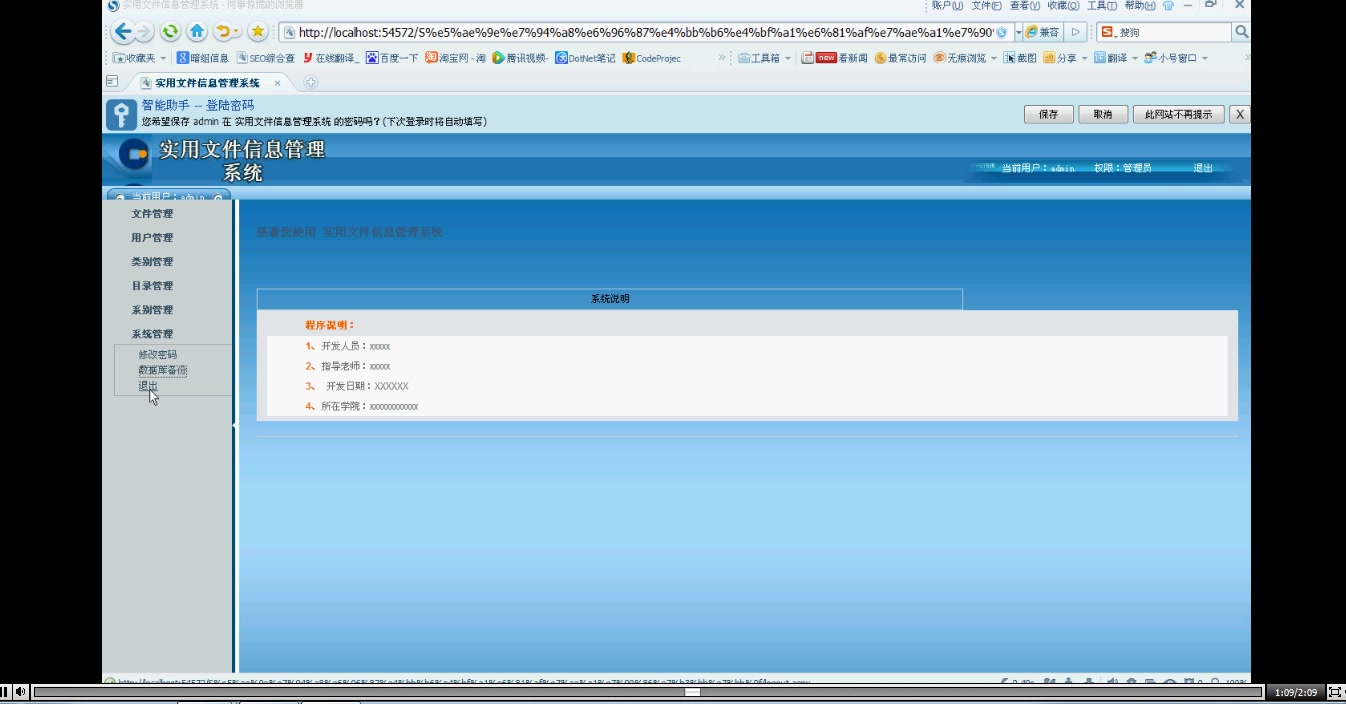Mute the speaker icon at bottom left

tap(22, 692)
